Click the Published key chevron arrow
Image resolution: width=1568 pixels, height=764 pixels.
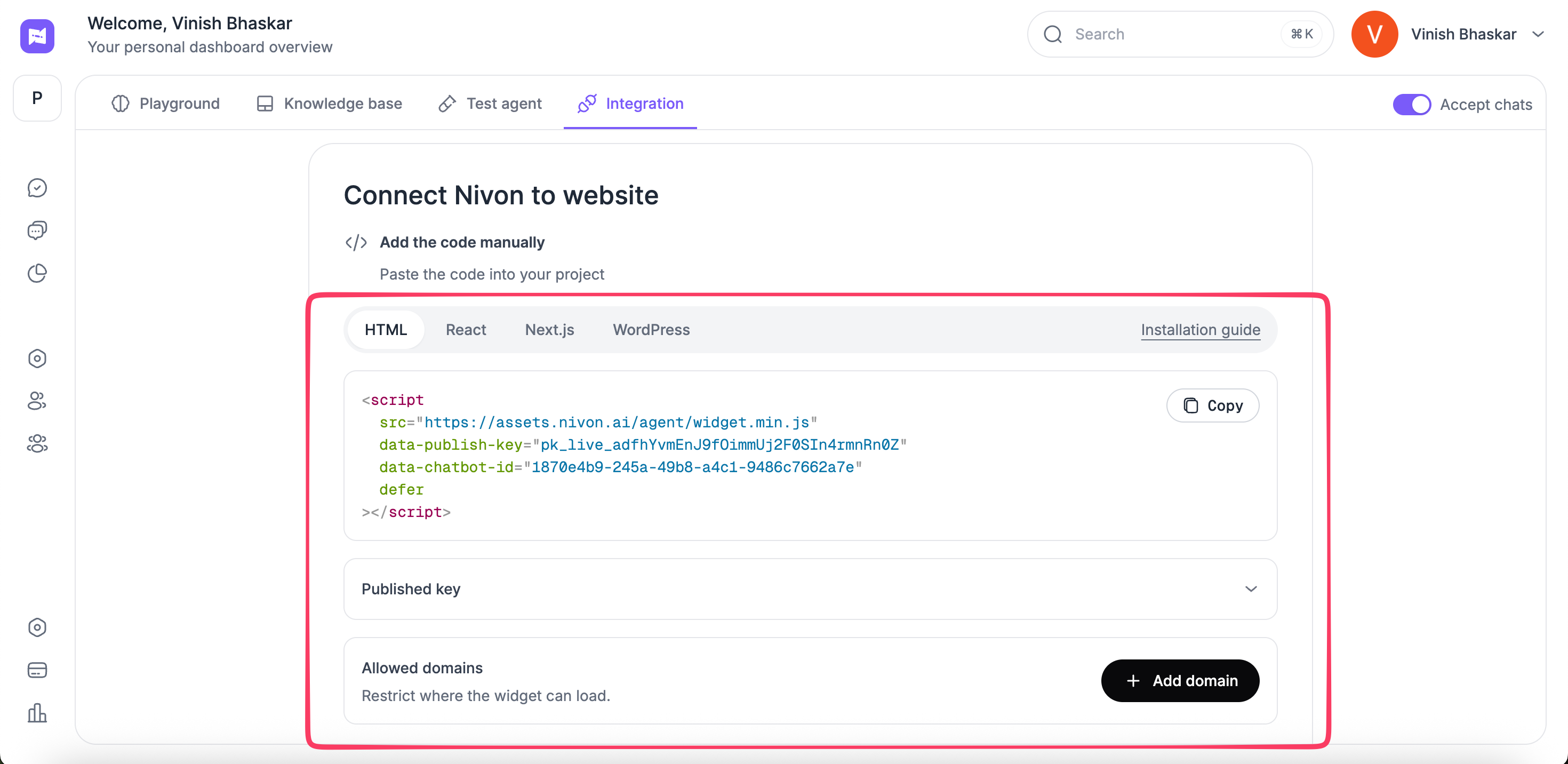tap(1251, 588)
